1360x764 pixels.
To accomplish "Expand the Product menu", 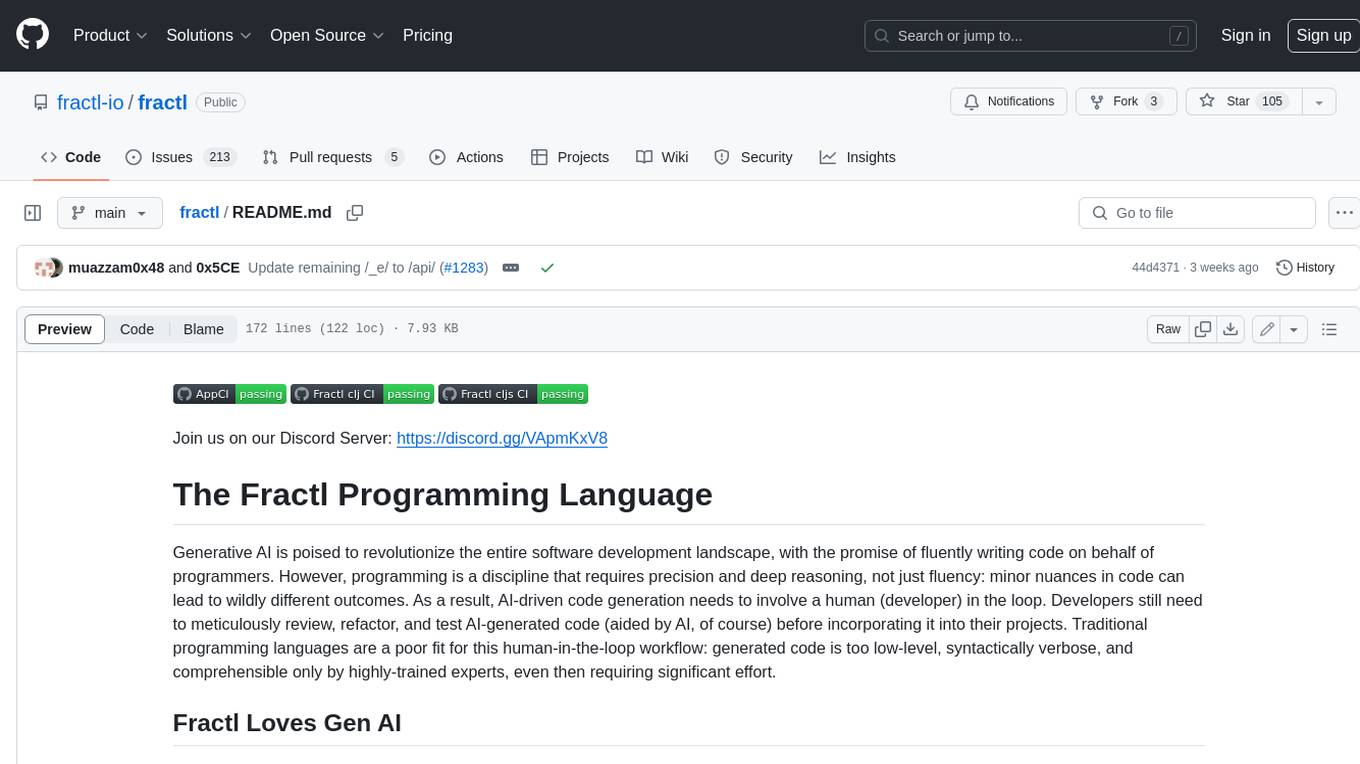I will (110, 35).
